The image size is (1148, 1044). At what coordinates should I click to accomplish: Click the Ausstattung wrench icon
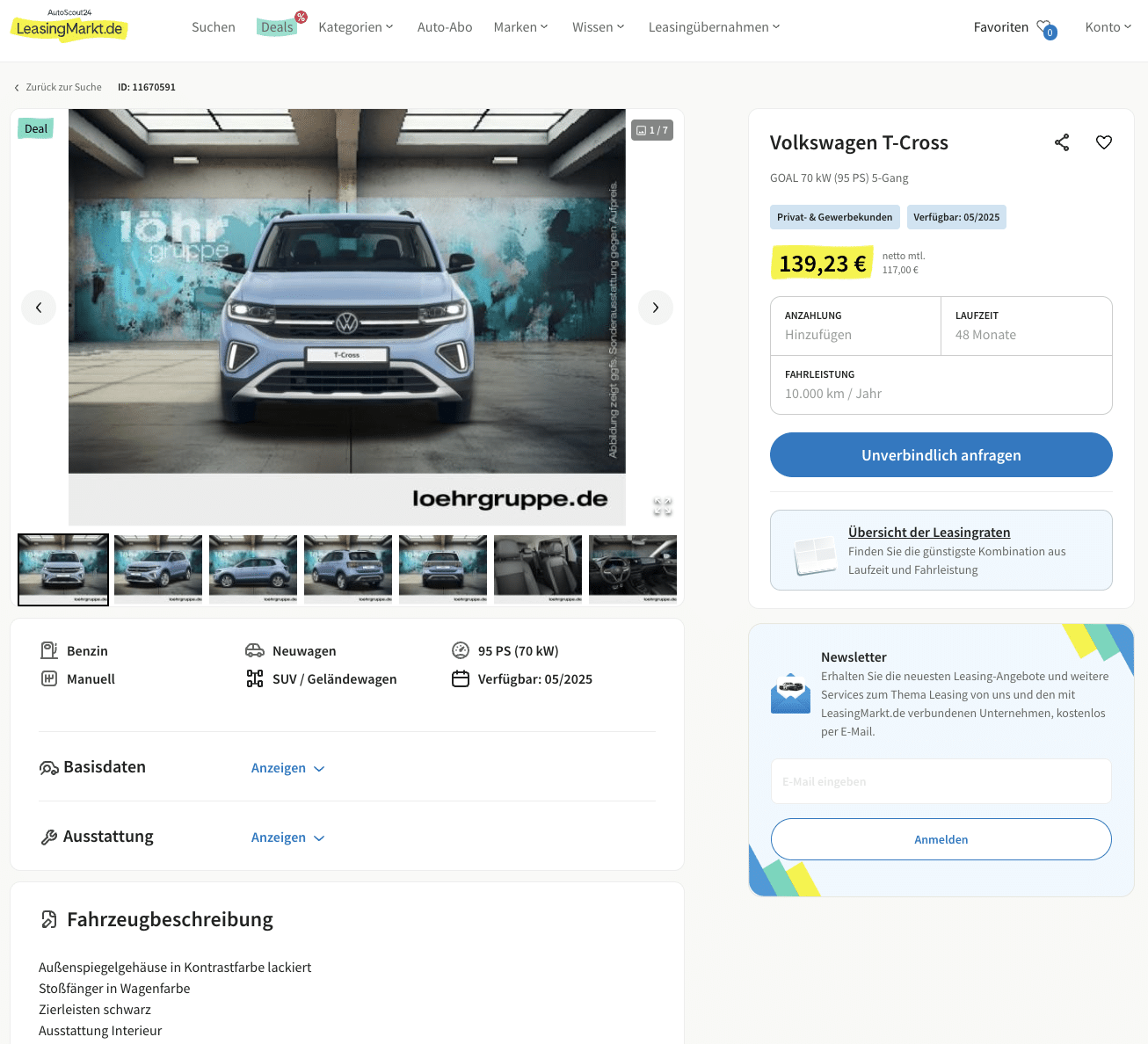click(x=49, y=837)
